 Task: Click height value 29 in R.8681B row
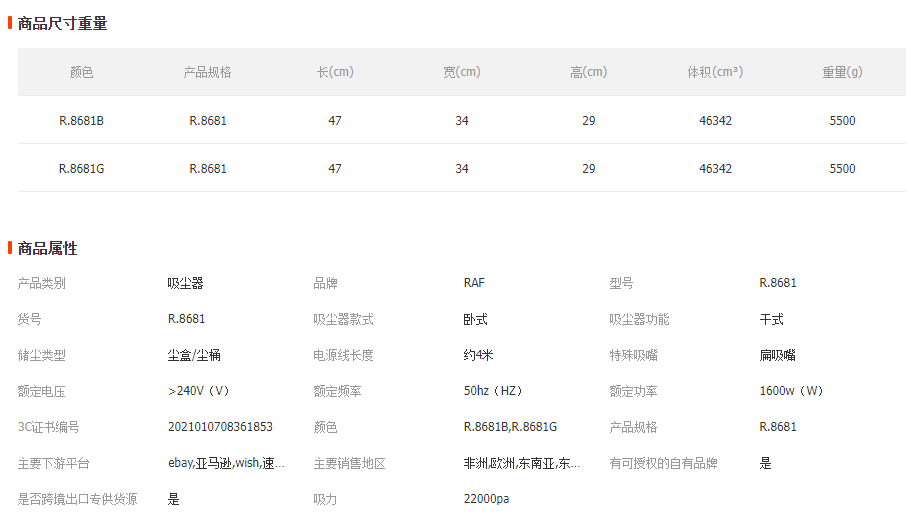[589, 121]
